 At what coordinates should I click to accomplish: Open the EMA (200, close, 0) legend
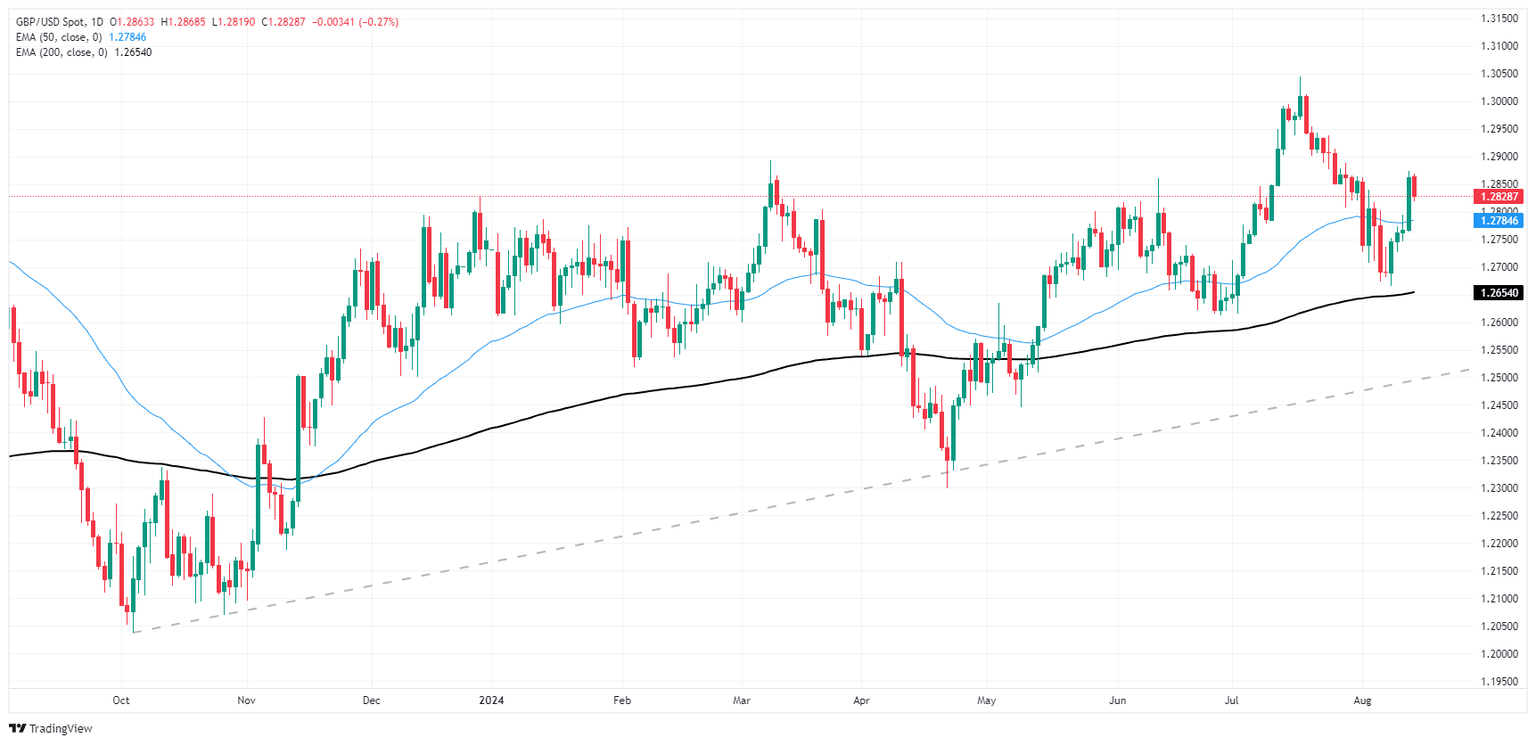point(58,51)
